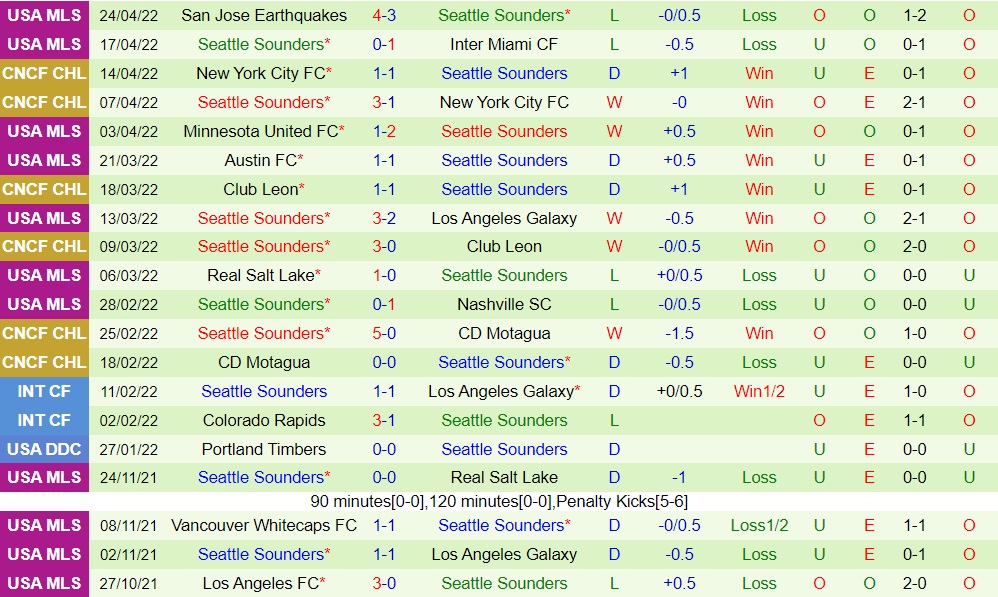Open the Colorado Rapids team link
Image resolution: width=998 pixels, height=597 pixels.
coord(264,420)
